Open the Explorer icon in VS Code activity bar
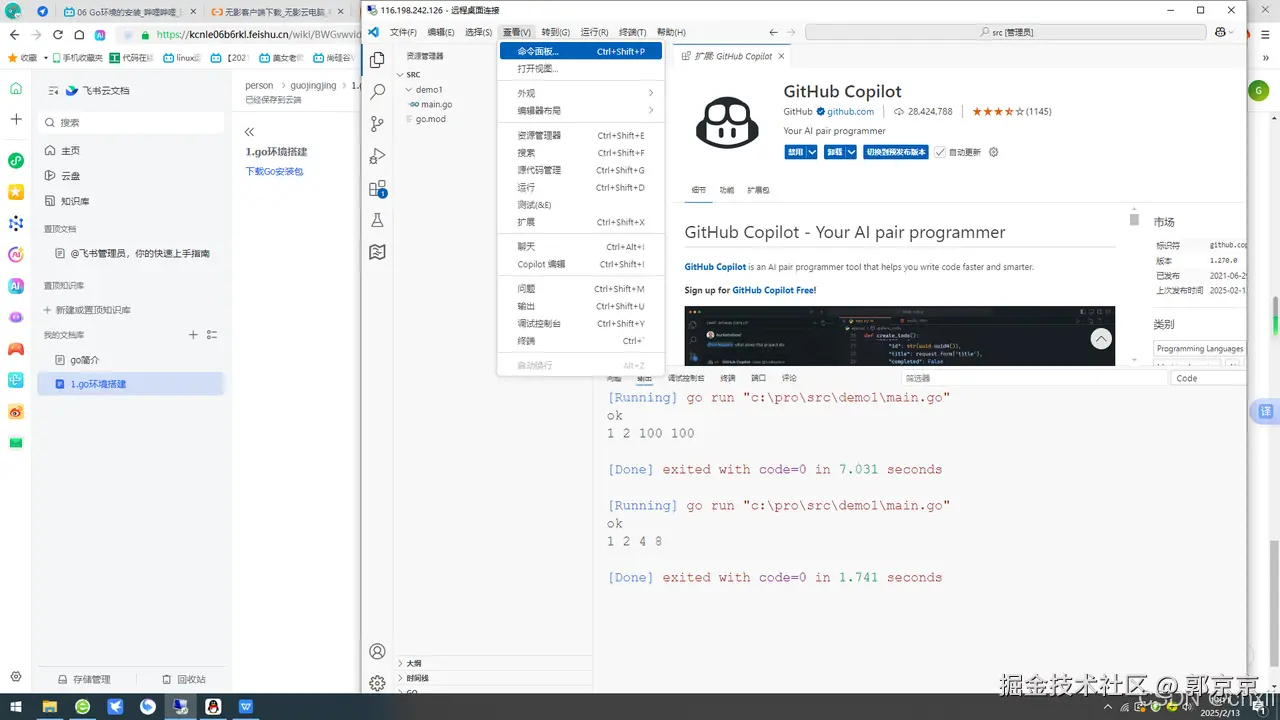Image resolution: width=1280 pixels, height=720 pixels. click(377, 60)
